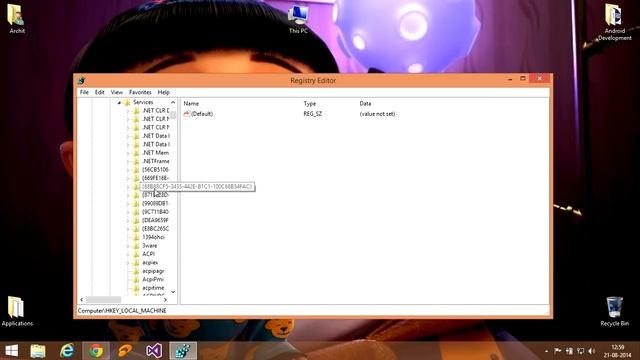640x360 pixels.
Task: Switch to Google Chrome on the taskbar
Action: click(x=96, y=351)
